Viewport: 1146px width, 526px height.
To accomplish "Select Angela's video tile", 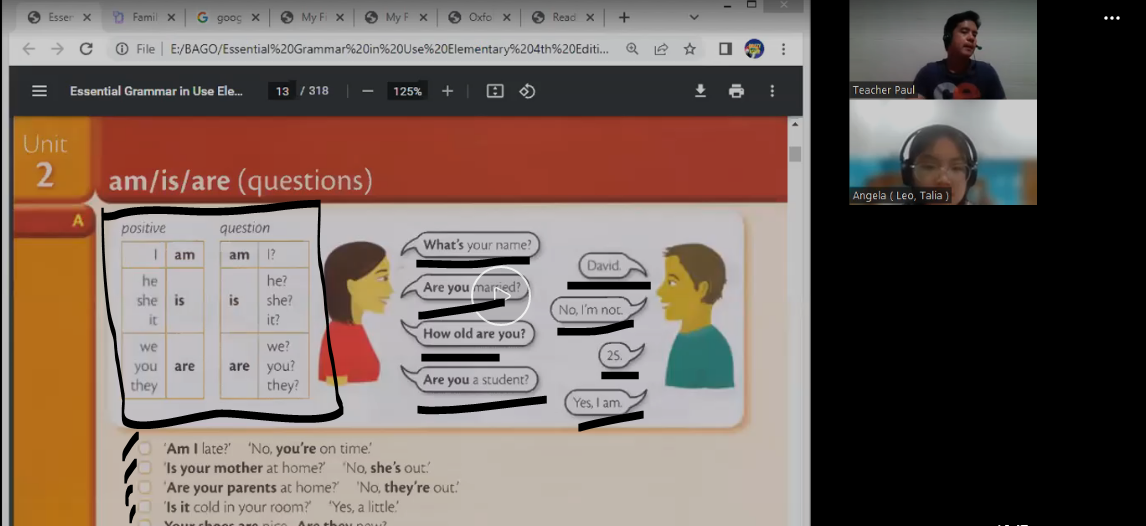I will pyautogui.click(x=943, y=153).
